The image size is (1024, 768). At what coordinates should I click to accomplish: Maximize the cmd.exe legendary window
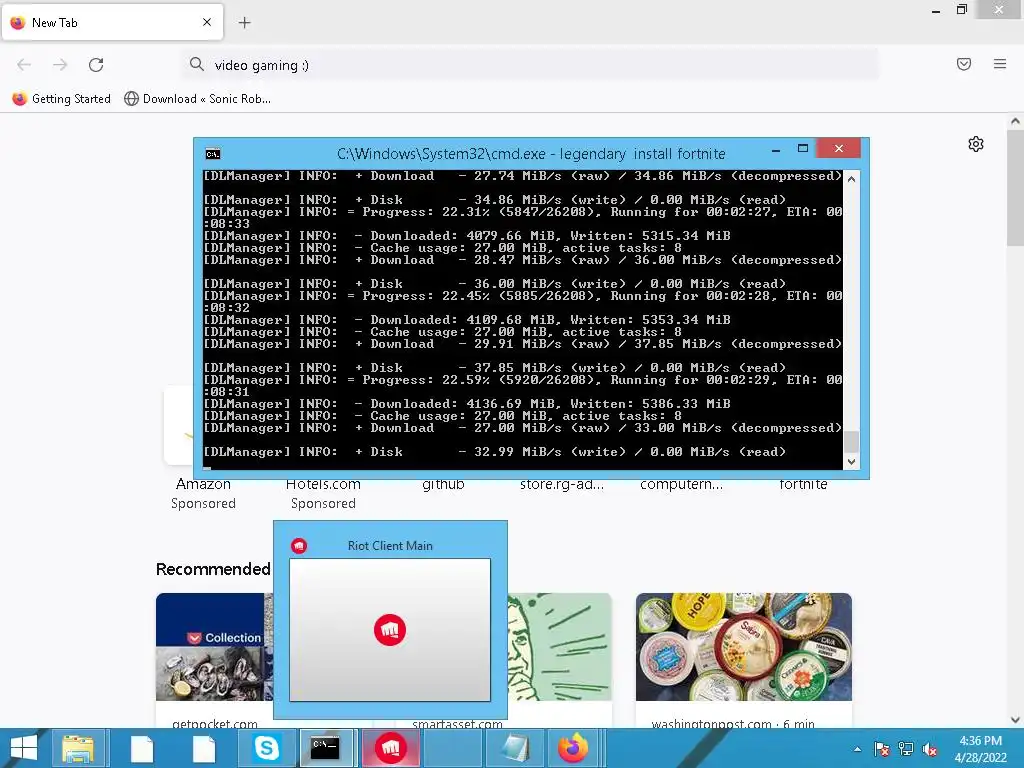(x=803, y=149)
